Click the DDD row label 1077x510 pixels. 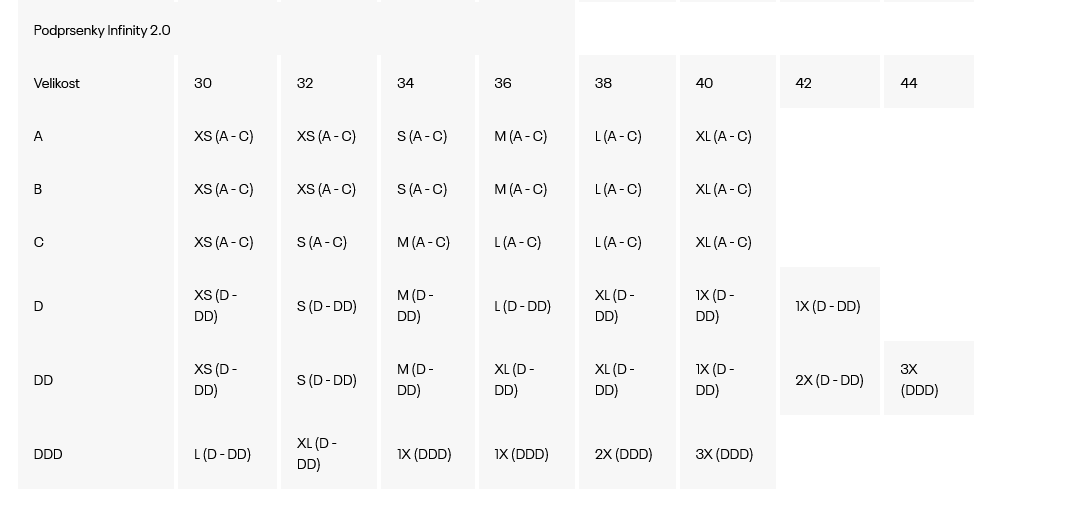coord(48,454)
